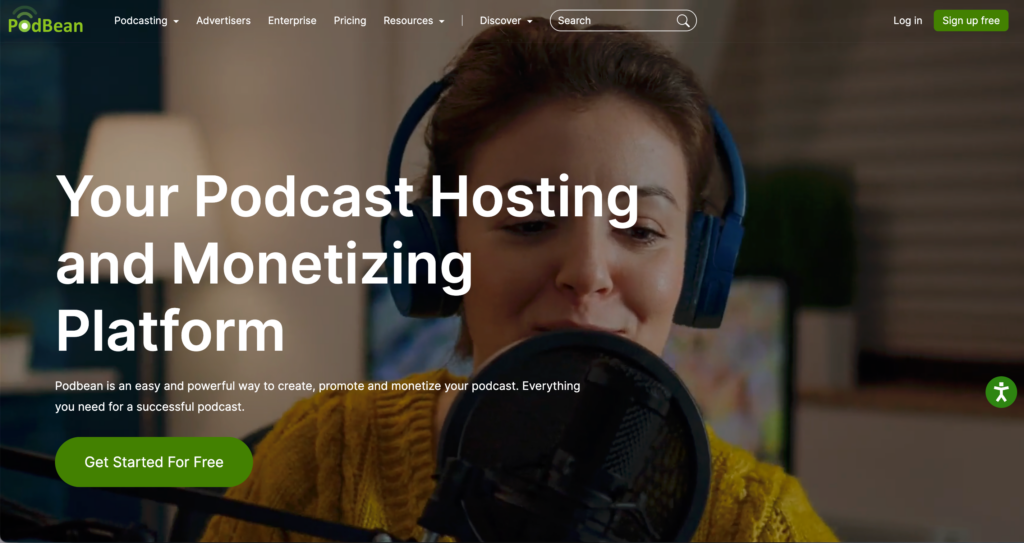
Task: Expand the Discover dropdown menu
Action: pos(506,21)
